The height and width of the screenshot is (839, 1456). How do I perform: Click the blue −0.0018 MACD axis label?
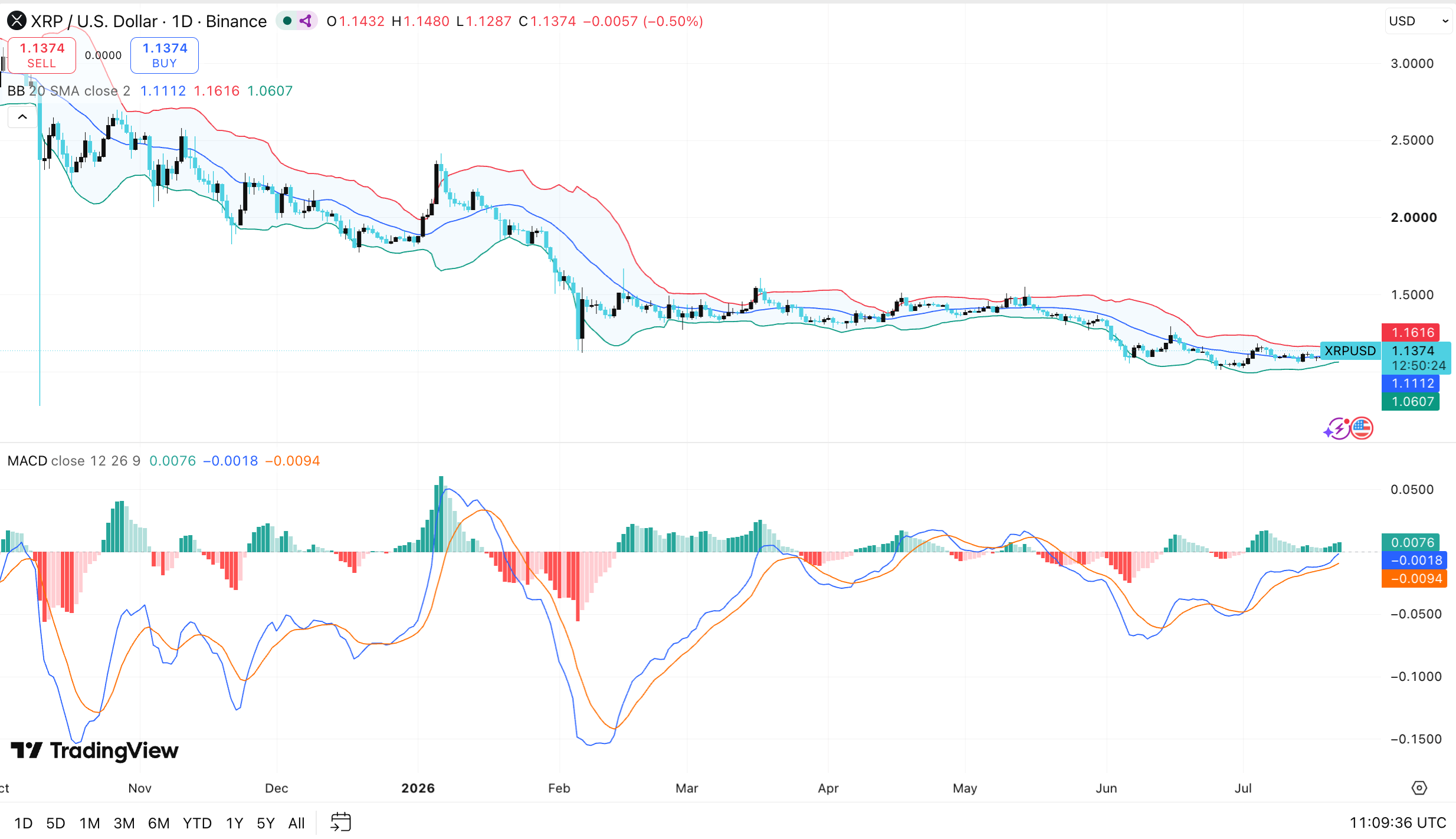[x=1415, y=560]
